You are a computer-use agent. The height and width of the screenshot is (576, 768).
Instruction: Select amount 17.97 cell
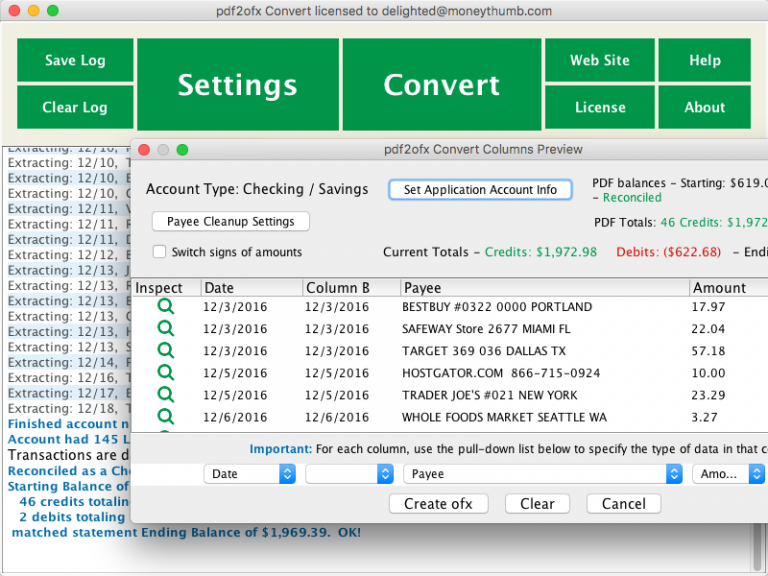tap(708, 307)
